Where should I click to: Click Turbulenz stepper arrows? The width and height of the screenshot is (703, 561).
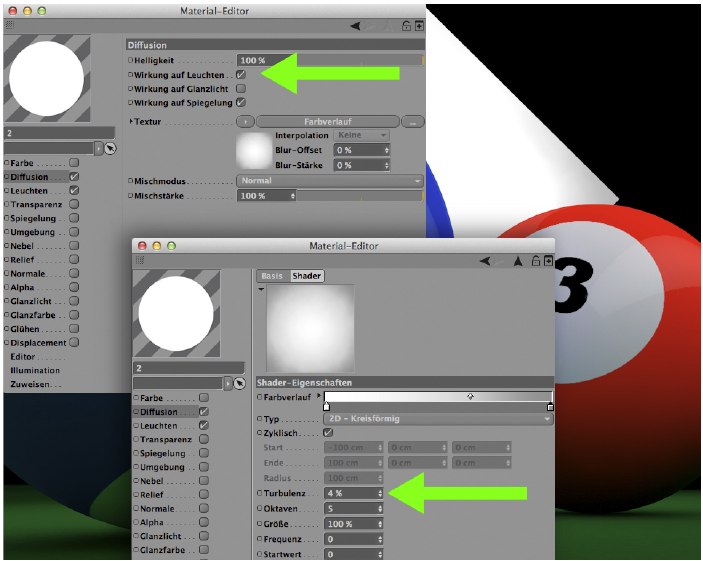[x=380, y=493]
